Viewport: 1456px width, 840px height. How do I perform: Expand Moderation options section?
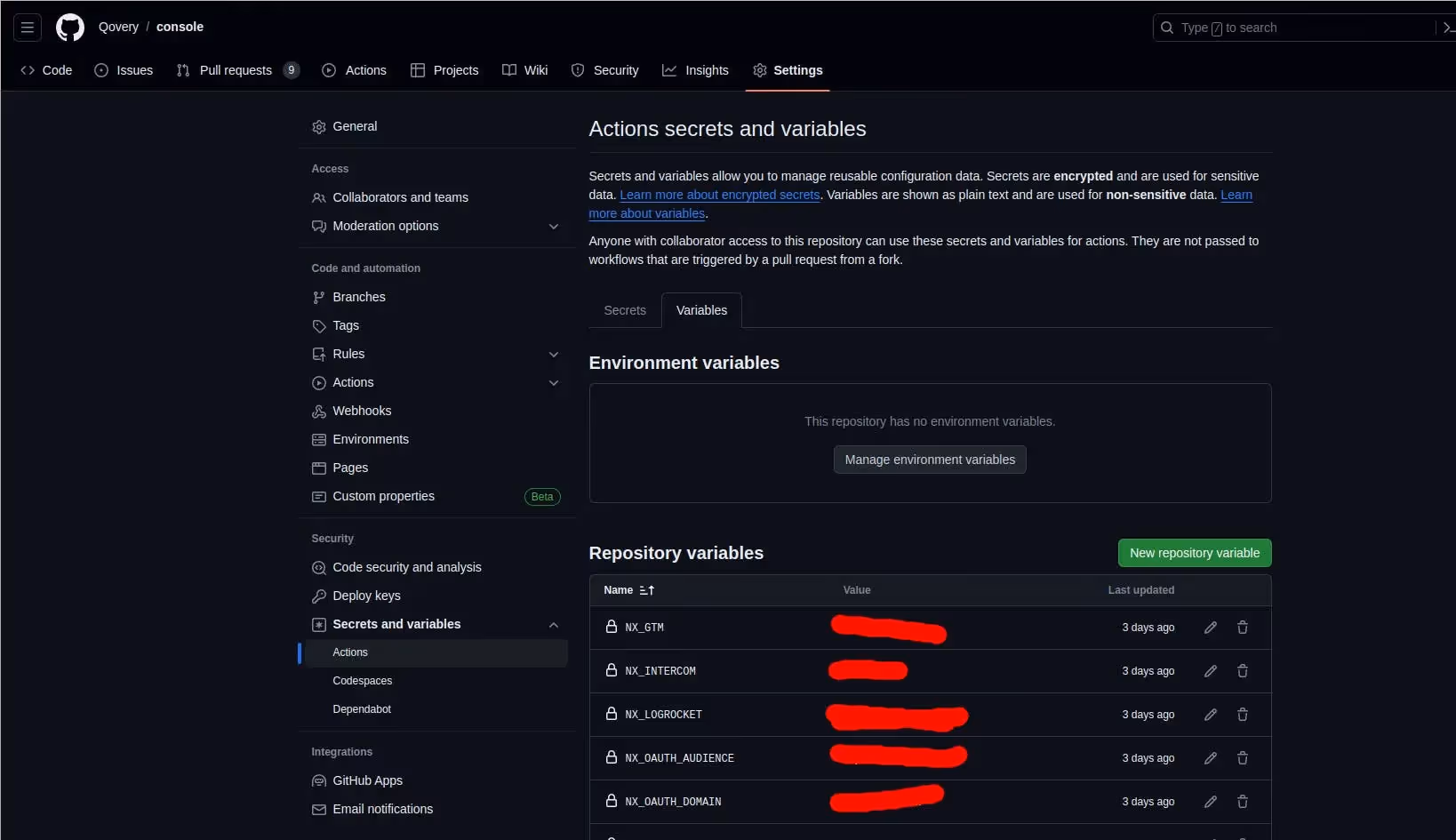pos(554,227)
